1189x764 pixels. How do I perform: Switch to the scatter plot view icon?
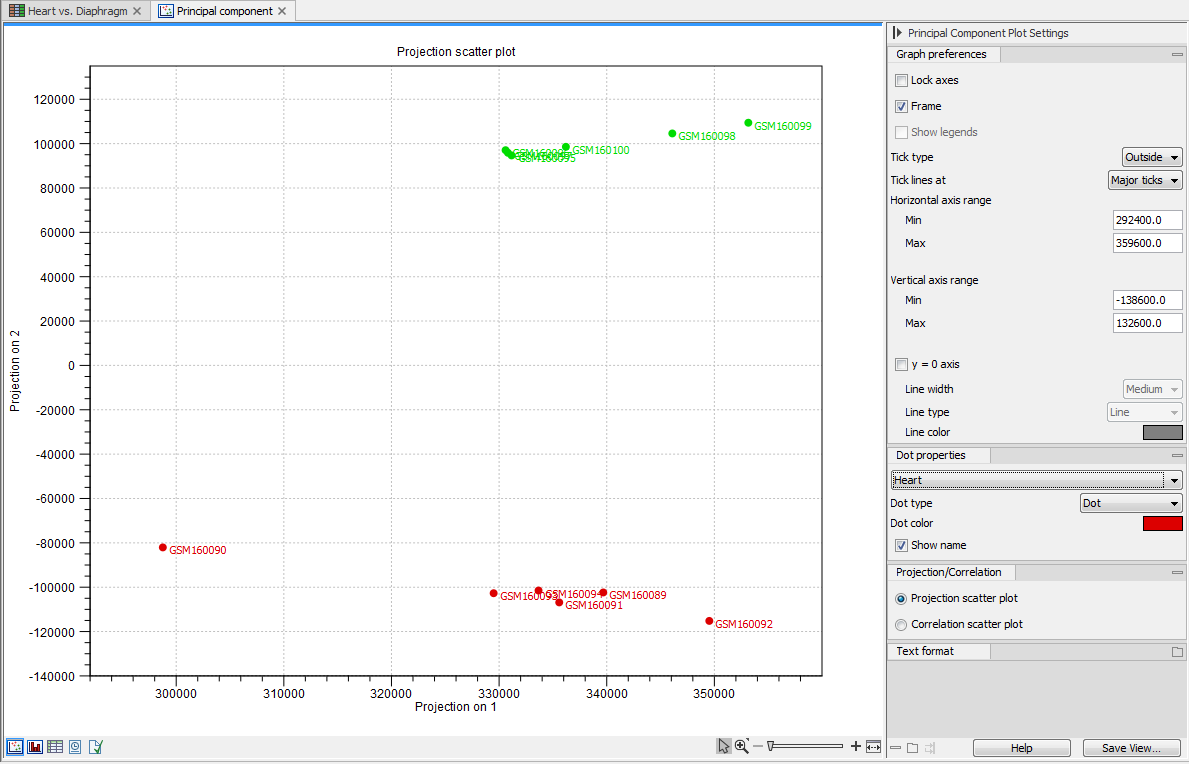[x=15, y=746]
